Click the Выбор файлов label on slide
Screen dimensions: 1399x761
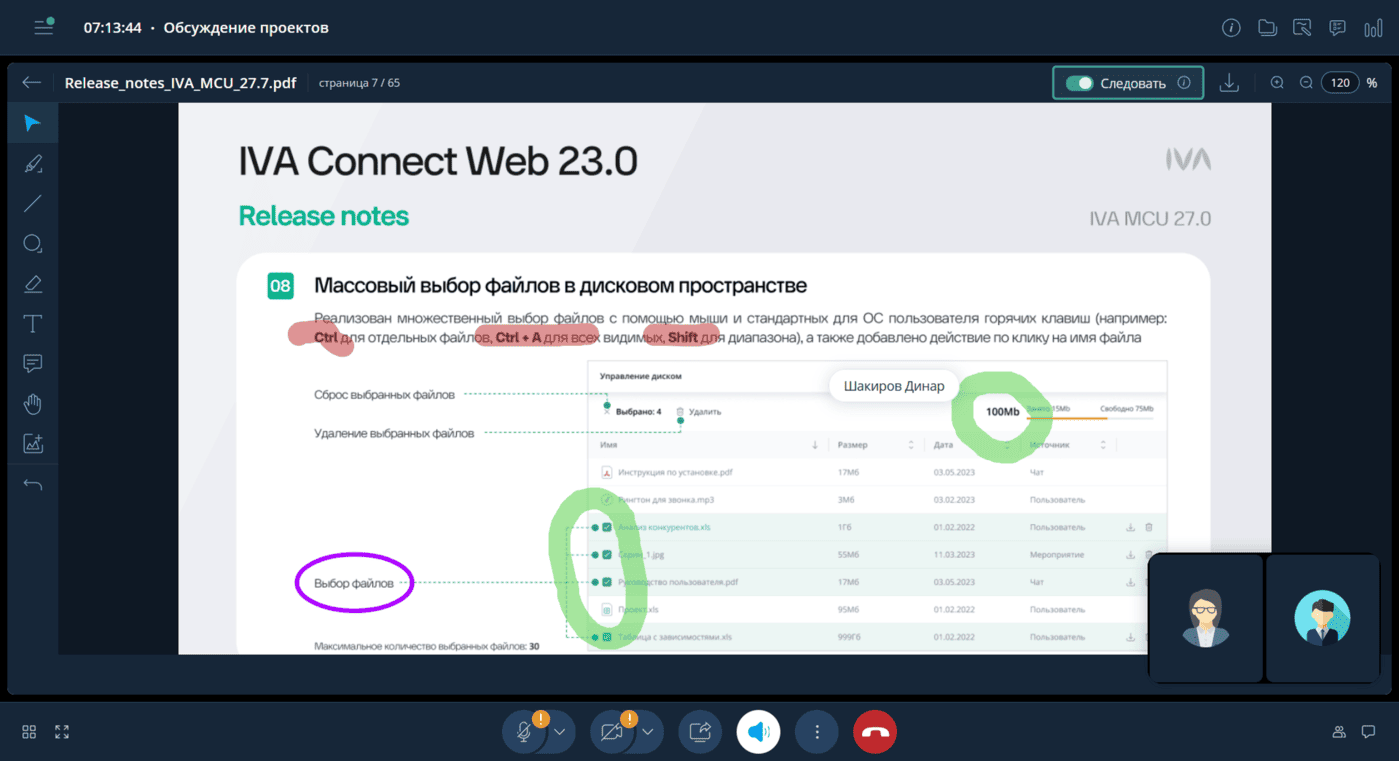pos(353,582)
